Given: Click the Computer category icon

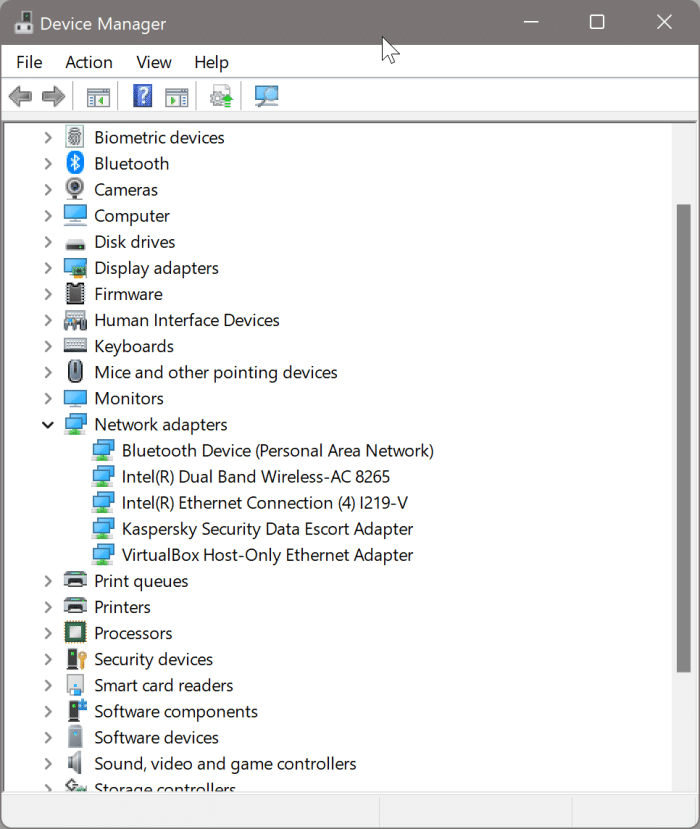Looking at the screenshot, I should [75, 215].
